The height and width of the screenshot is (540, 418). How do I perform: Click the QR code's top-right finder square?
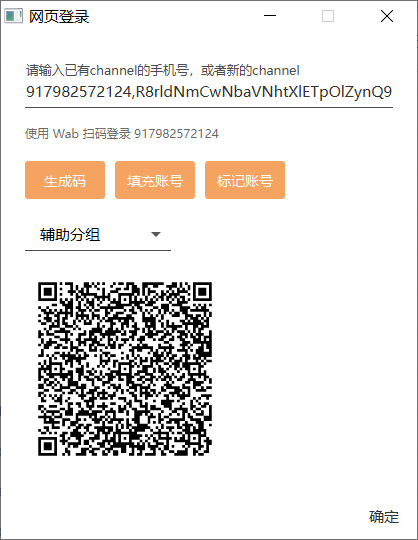202,292
